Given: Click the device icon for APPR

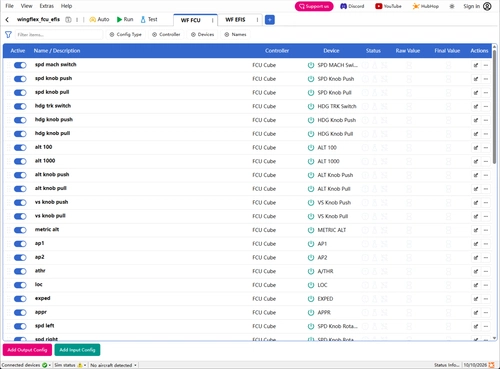Looking at the screenshot, I should click(311, 313).
